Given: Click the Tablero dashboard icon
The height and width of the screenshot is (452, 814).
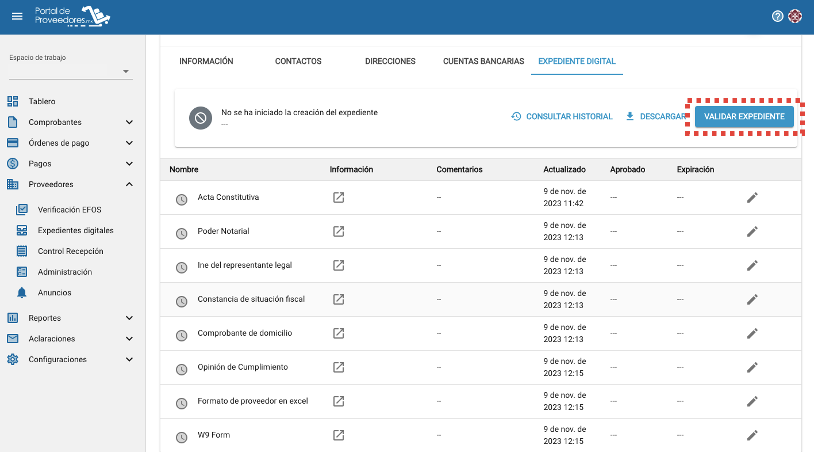Looking at the screenshot, I should (13, 101).
